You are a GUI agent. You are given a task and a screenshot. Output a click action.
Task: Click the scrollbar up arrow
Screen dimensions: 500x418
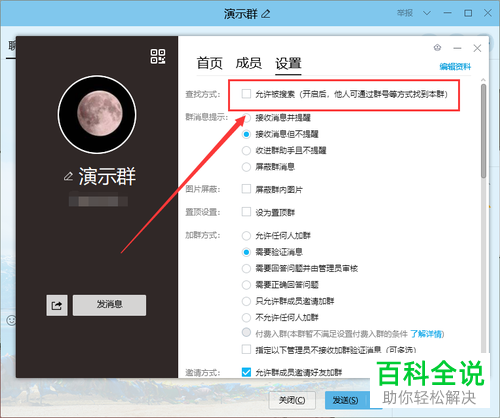click(483, 80)
